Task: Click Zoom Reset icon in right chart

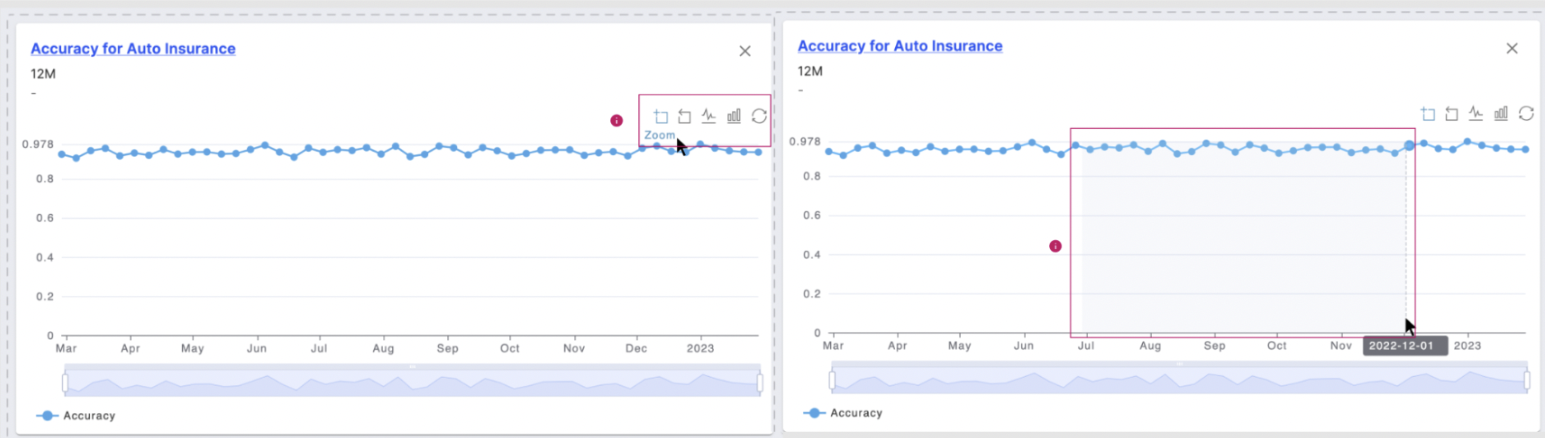Action: pos(1452,113)
